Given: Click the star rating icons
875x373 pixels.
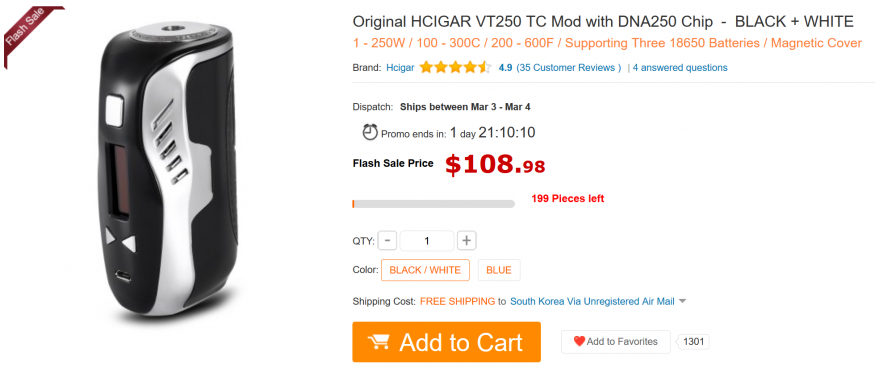Looking at the screenshot, I should tap(455, 68).
